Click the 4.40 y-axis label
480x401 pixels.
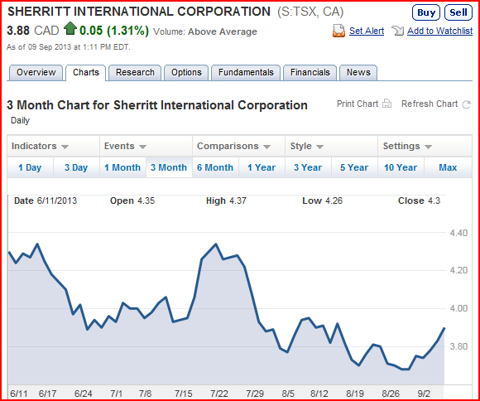pyautogui.click(x=459, y=233)
